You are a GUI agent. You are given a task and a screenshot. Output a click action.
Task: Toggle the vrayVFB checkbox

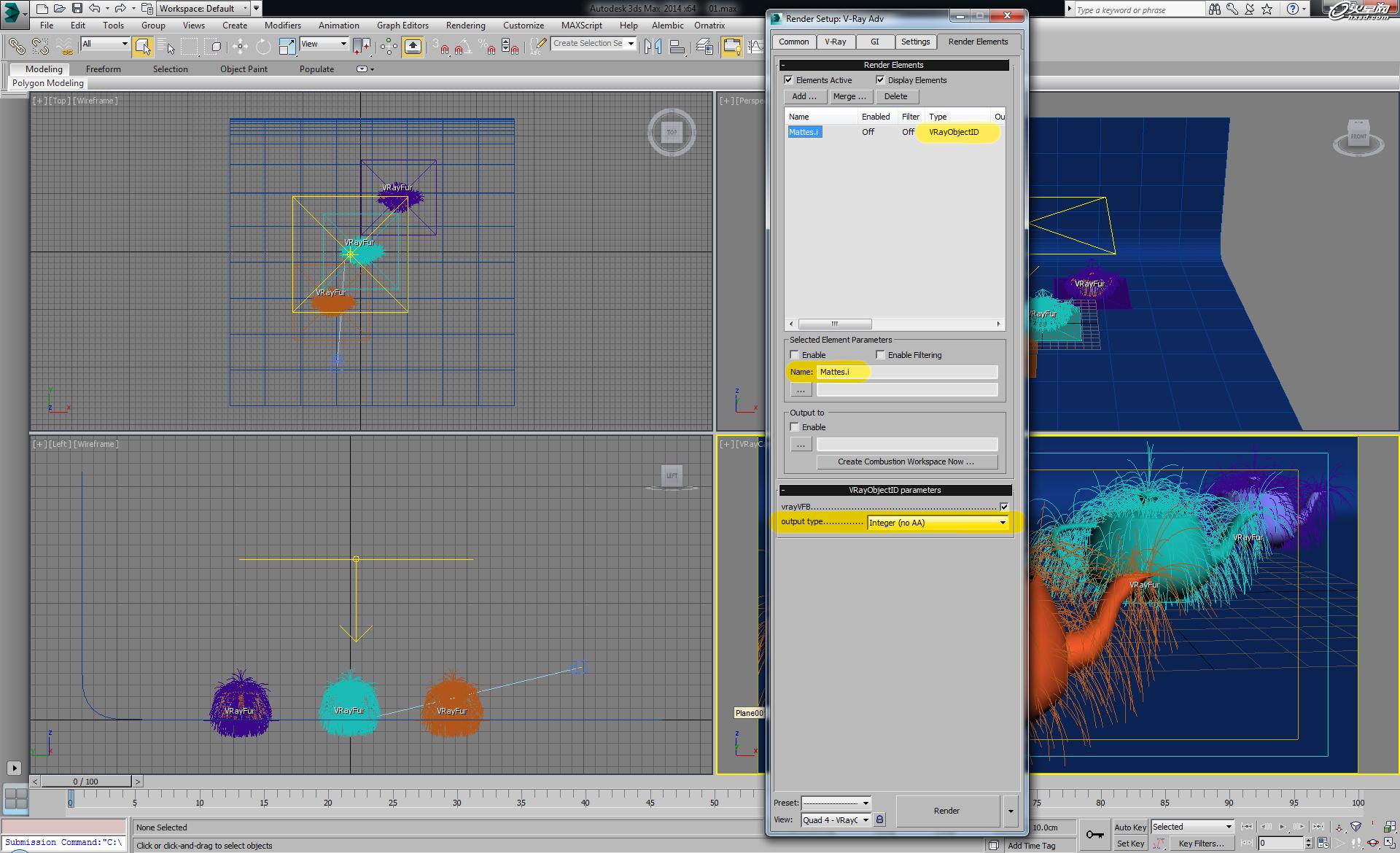tap(1004, 507)
